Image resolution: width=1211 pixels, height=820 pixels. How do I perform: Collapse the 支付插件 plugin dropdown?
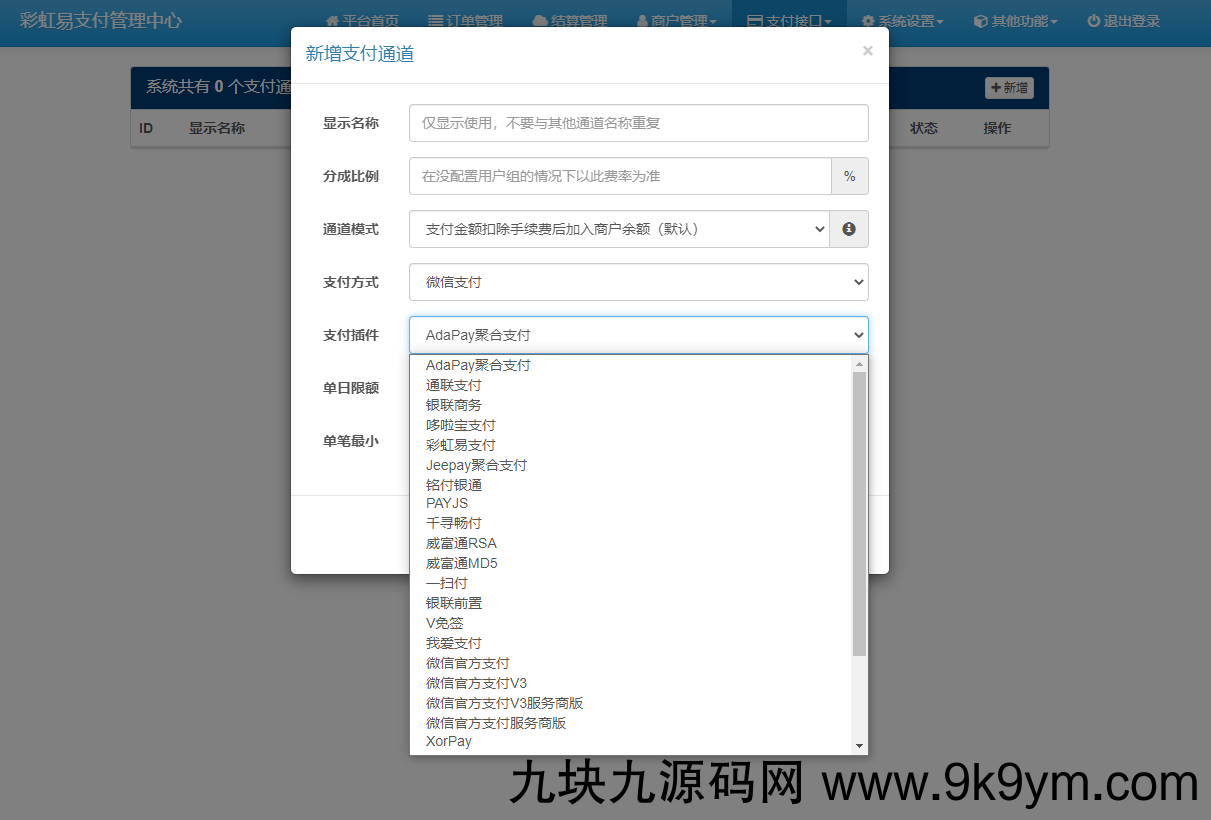tap(637, 334)
